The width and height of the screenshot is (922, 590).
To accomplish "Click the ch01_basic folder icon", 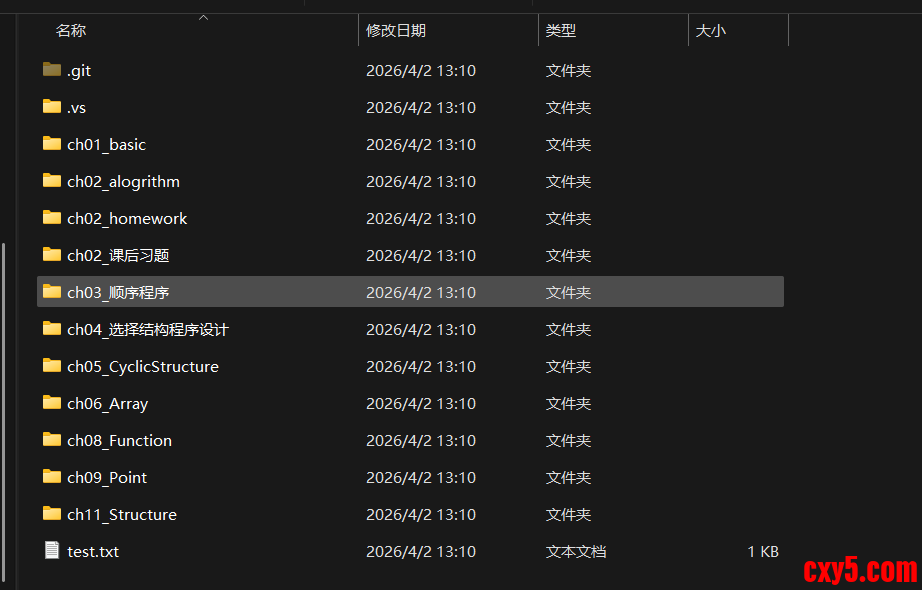I will click(x=52, y=144).
